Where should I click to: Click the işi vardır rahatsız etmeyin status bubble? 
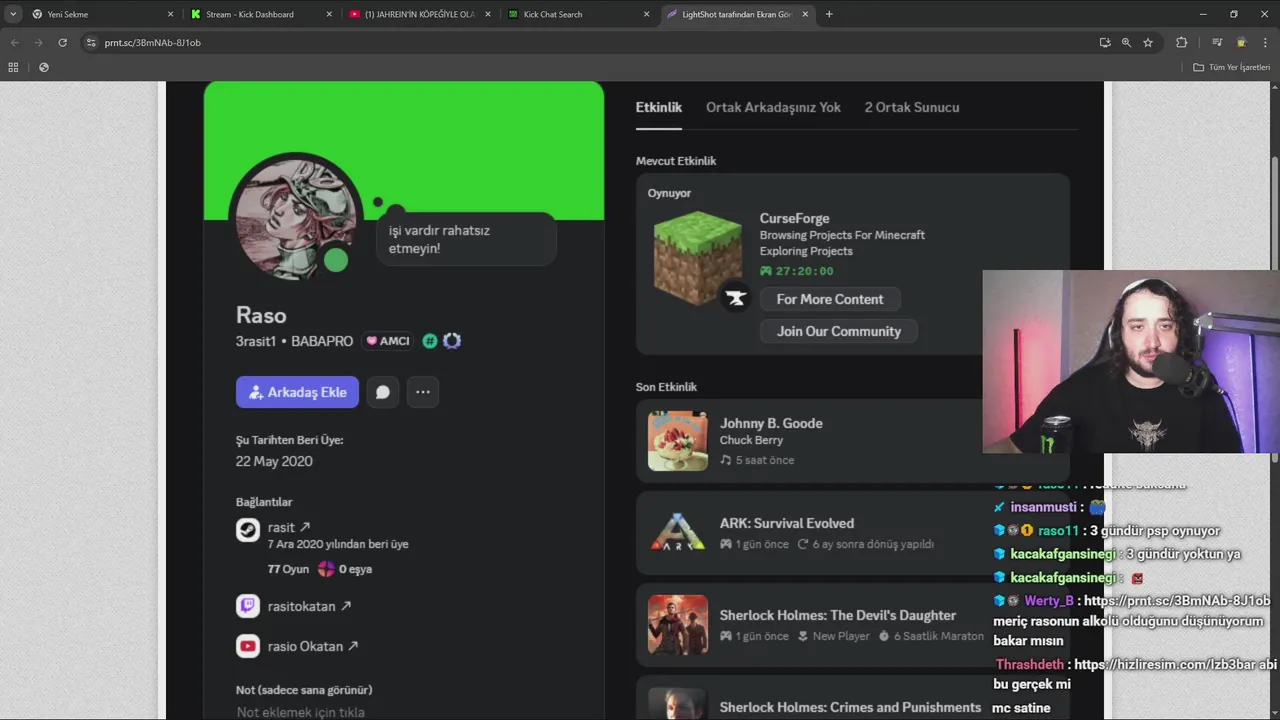point(465,239)
